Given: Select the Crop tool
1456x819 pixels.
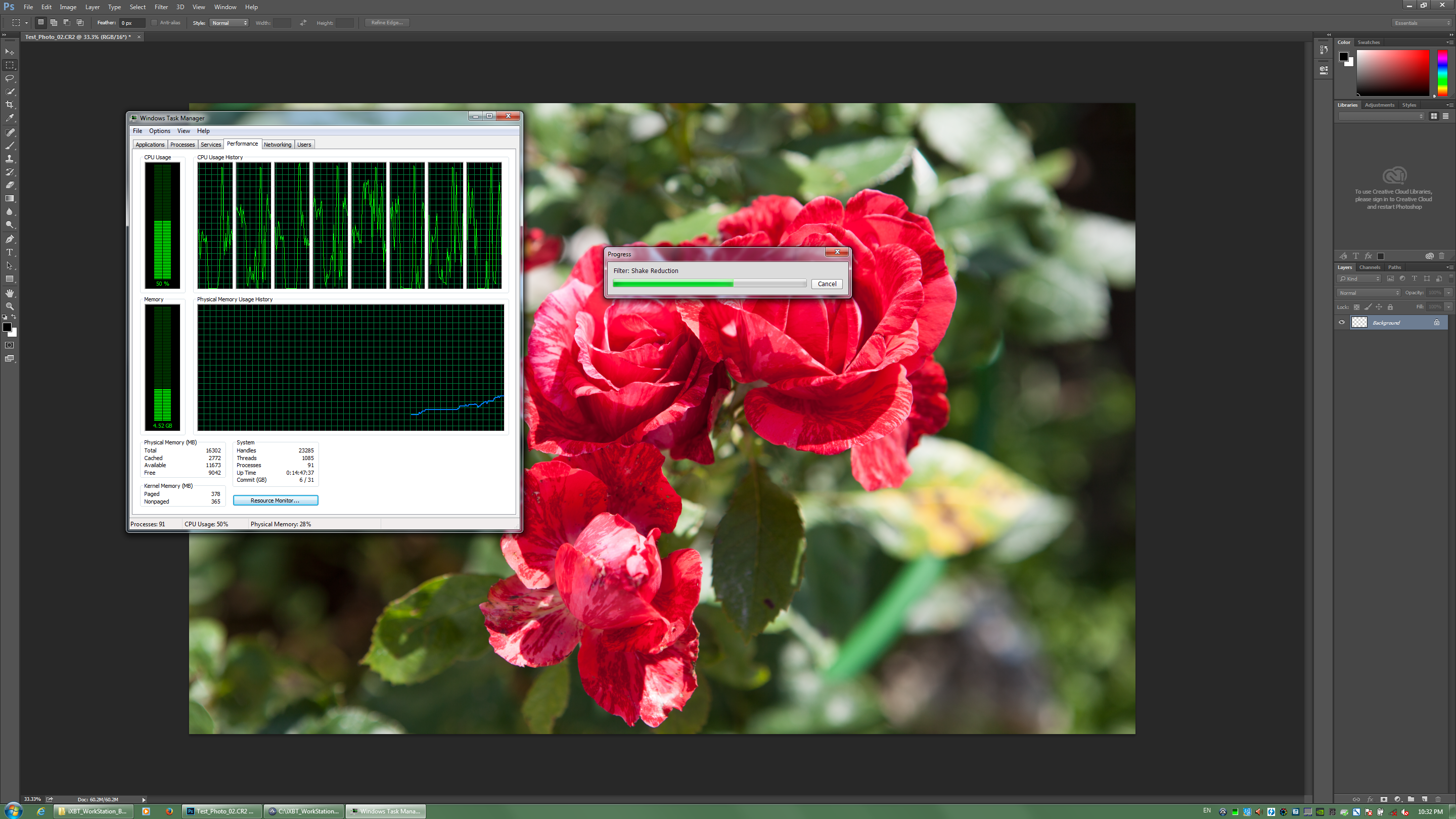Looking at the screenshot, I should [10, 105].
